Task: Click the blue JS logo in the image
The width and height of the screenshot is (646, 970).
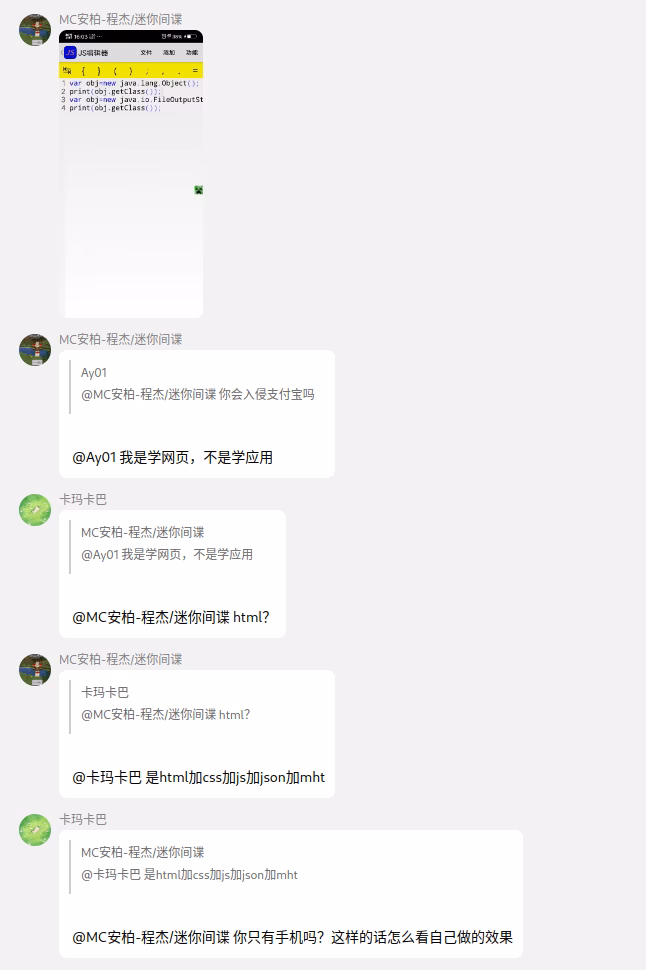Action: point(70,53)
